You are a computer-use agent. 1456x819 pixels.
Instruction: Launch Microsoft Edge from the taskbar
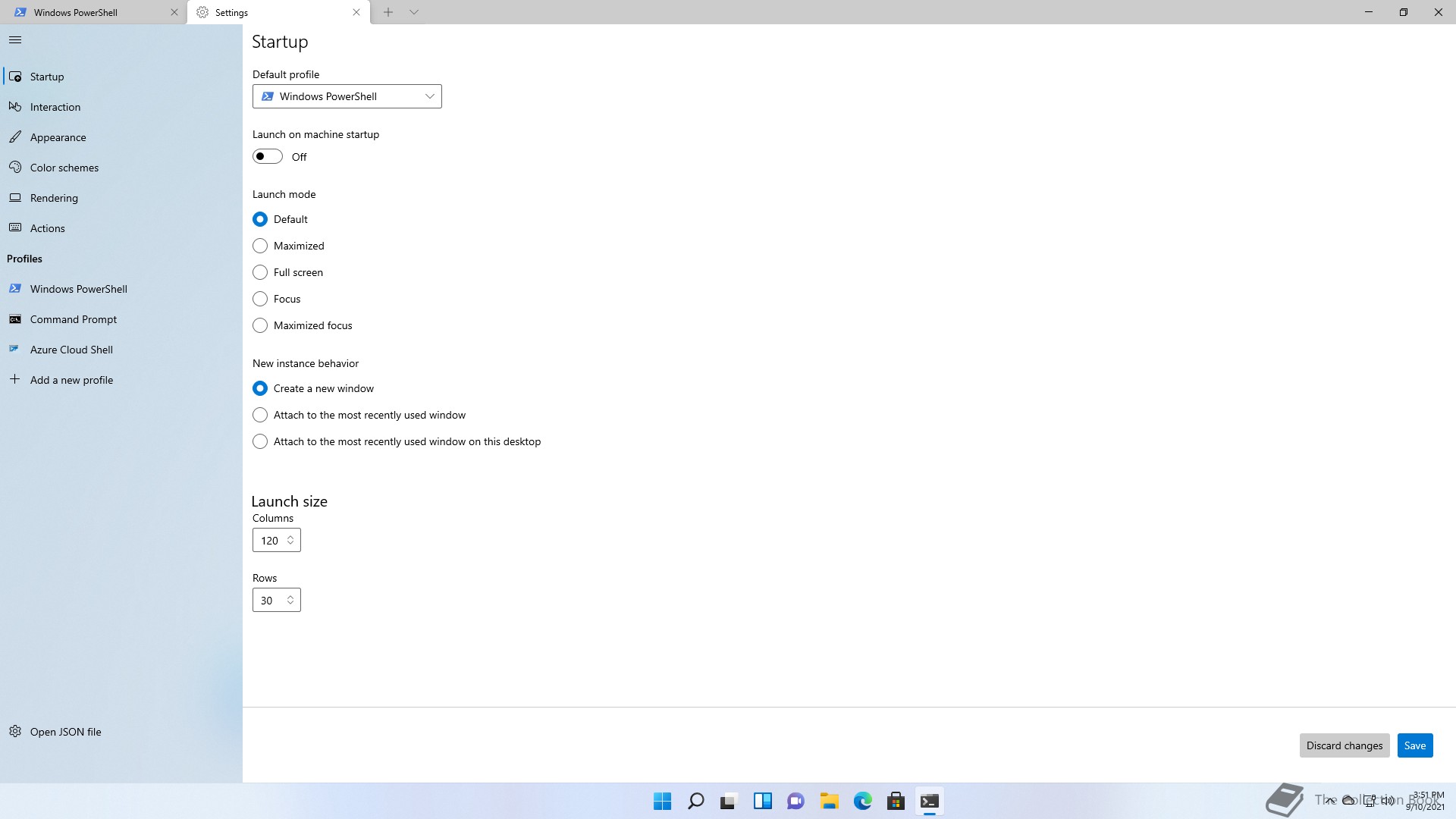[862, 801]
